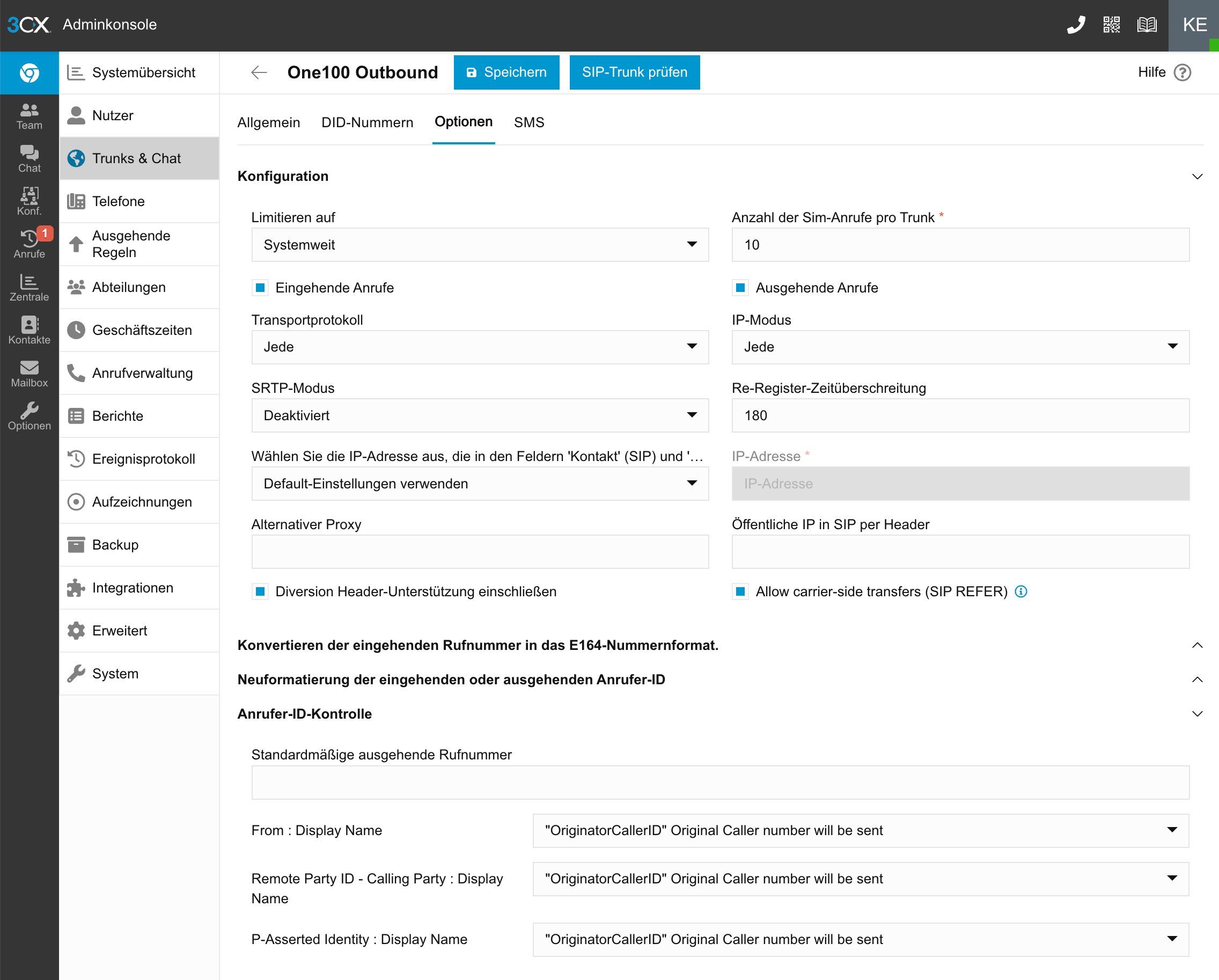Open Ausgehende Regeln in sidebar

pyautogui.click(x=139, y=244)
